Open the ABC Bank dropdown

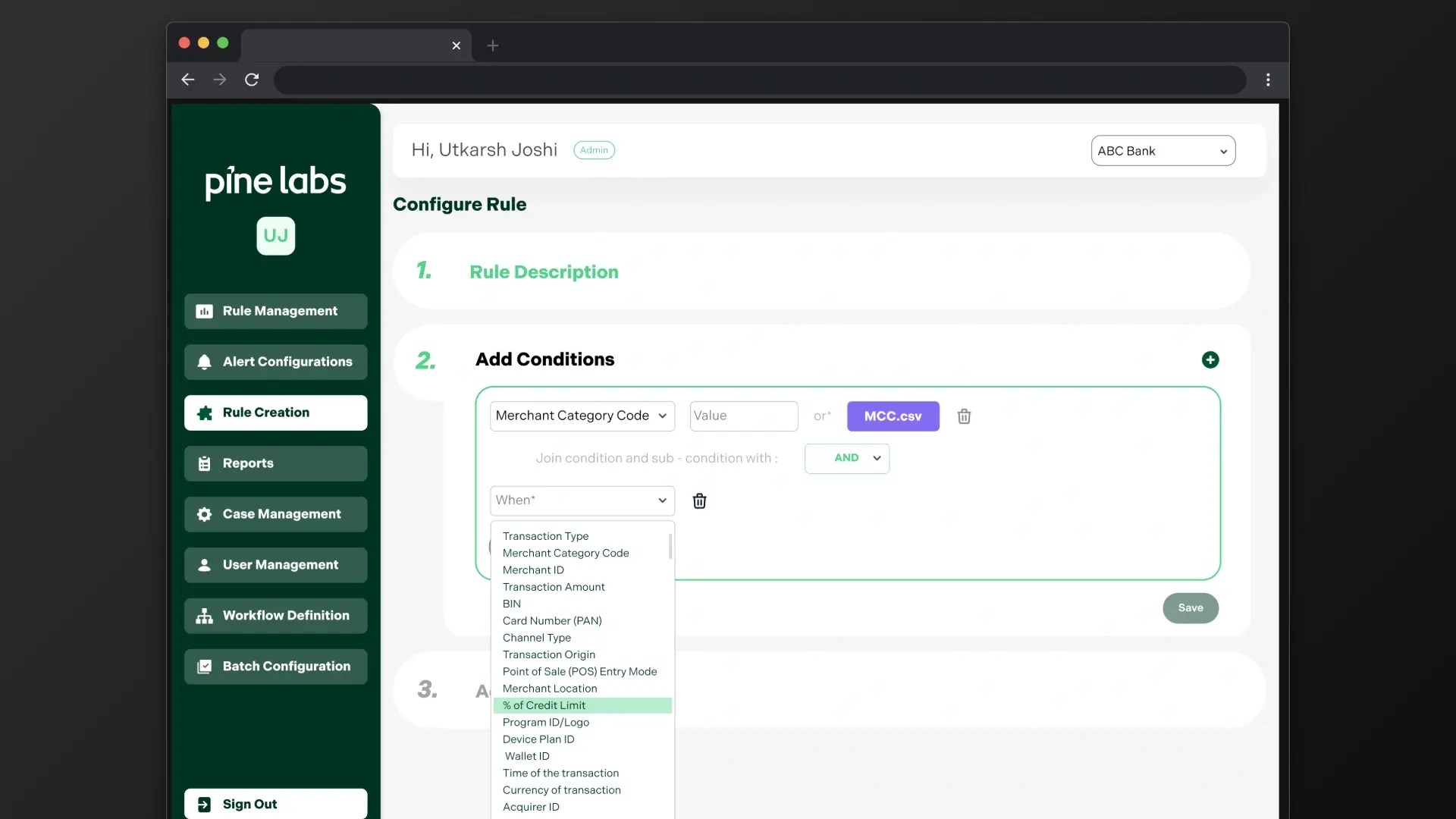click(x=1163, y=151)
